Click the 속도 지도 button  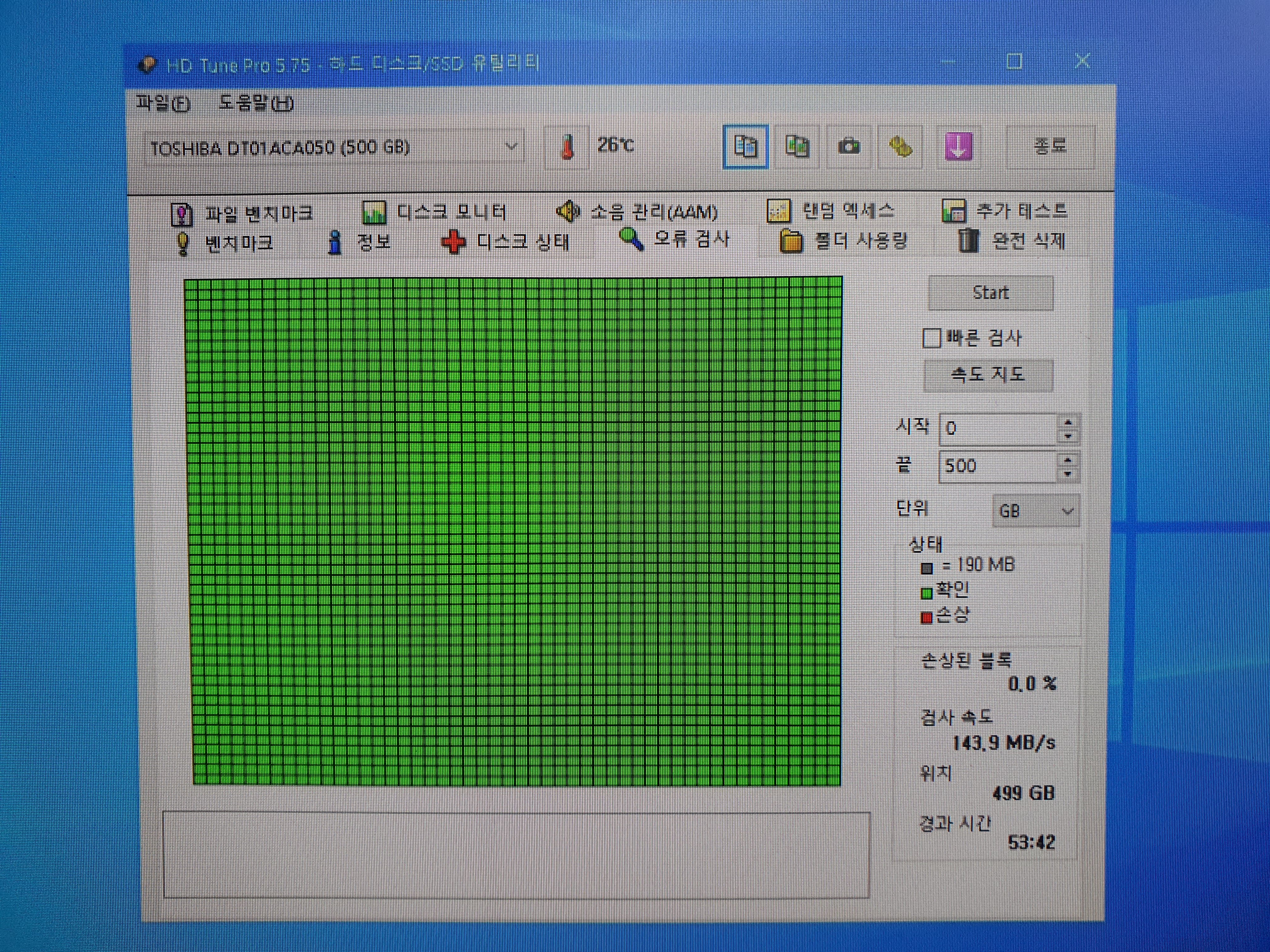[x=988, y=375]
